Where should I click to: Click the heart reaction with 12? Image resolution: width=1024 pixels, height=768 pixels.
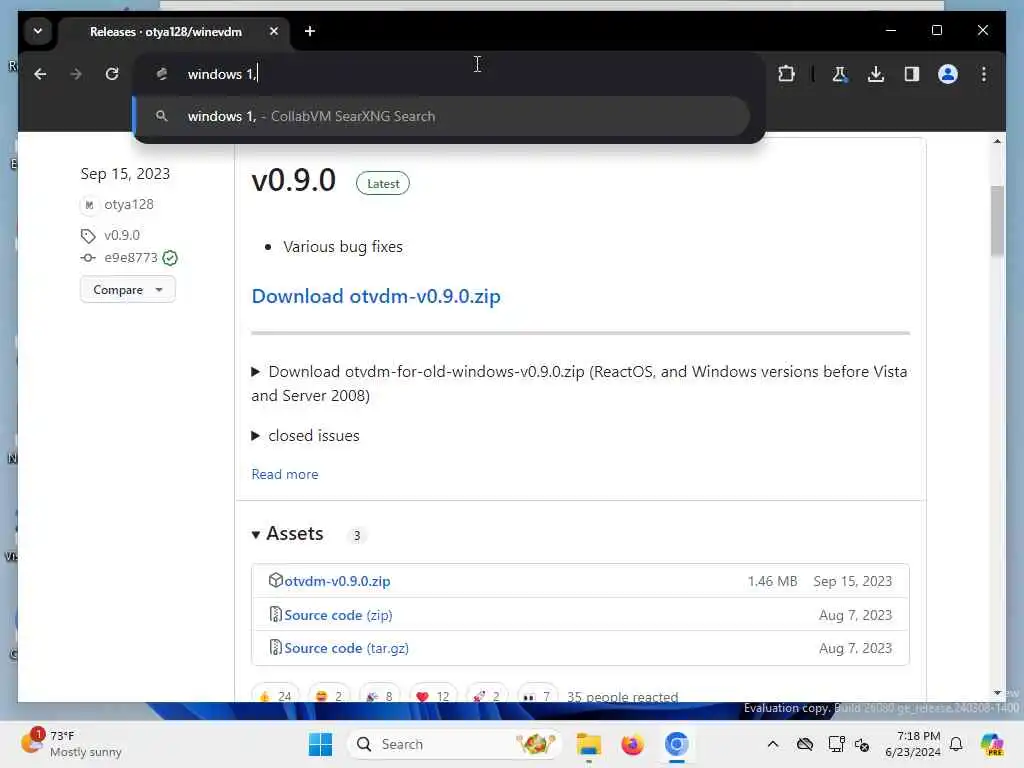click(x=432, y=696)
